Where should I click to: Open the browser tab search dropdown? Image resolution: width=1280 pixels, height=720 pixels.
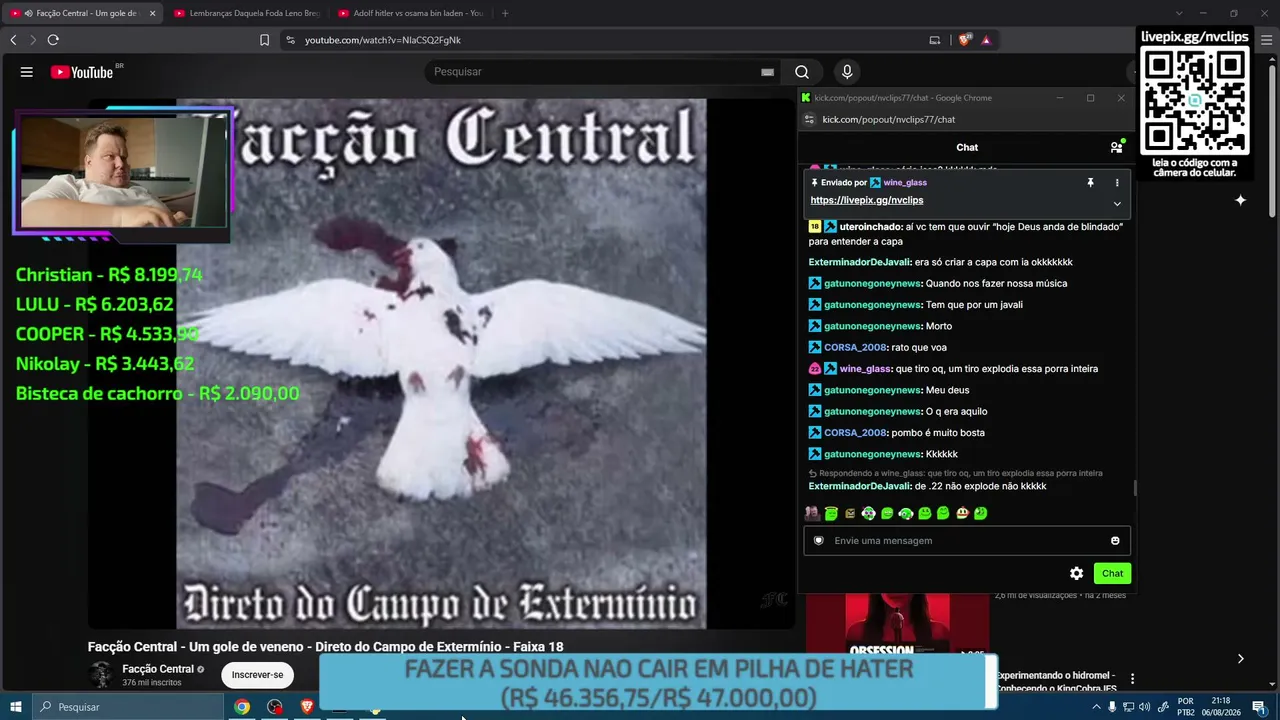click(1179, 13)
